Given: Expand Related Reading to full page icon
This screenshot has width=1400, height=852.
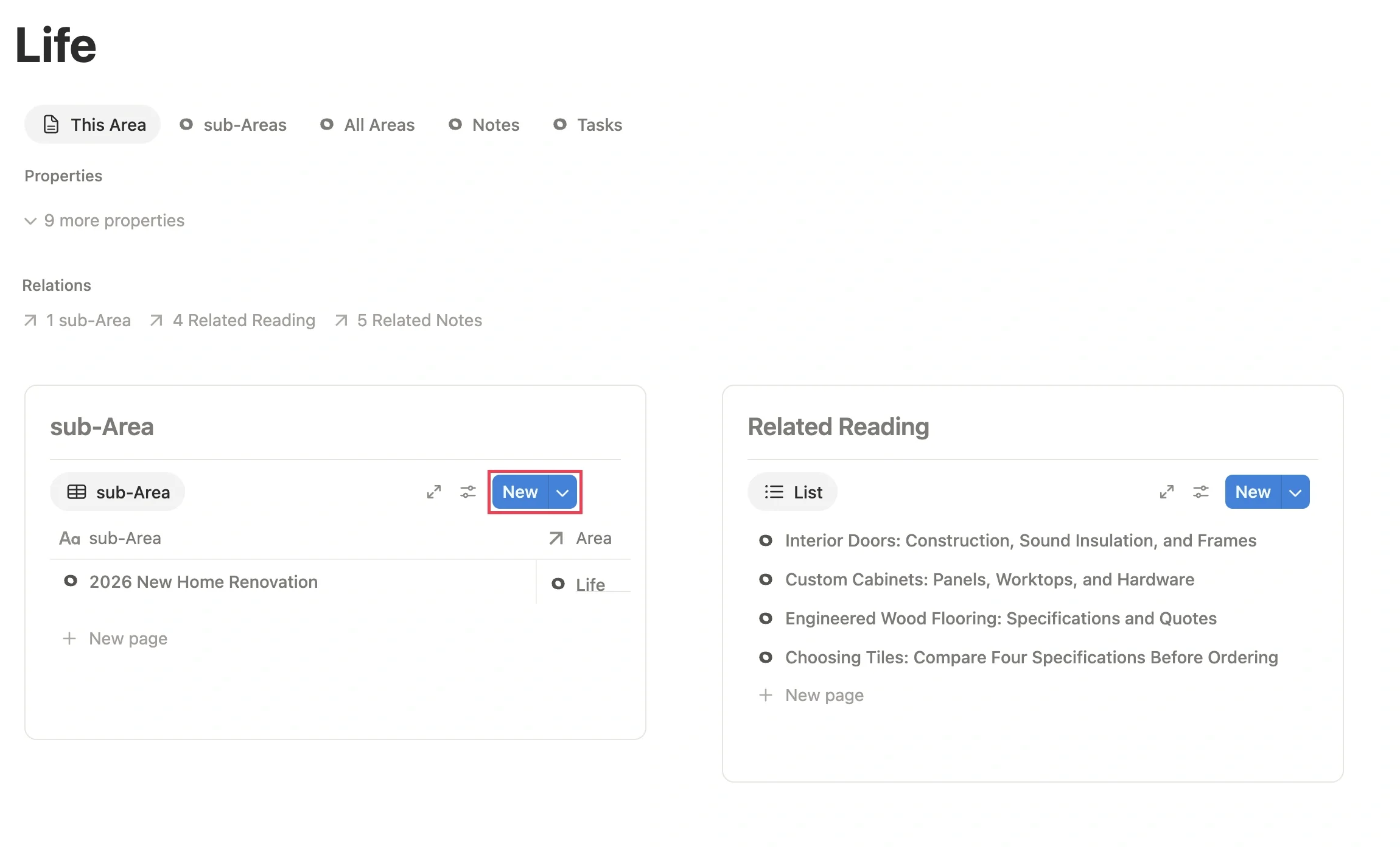Looking at the screenshot, I should 1167,492.
